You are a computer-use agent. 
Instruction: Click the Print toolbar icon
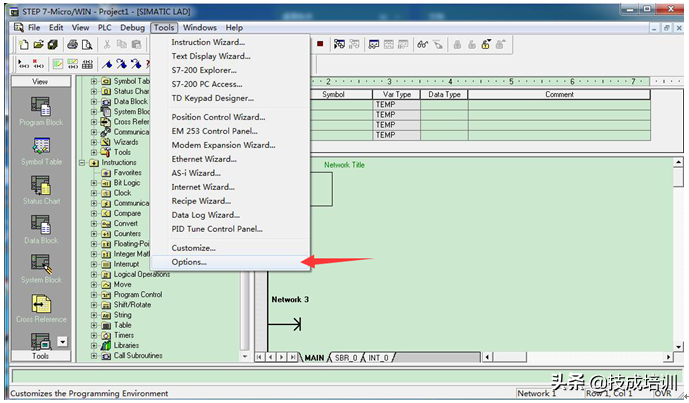click(x=73, y=44)
